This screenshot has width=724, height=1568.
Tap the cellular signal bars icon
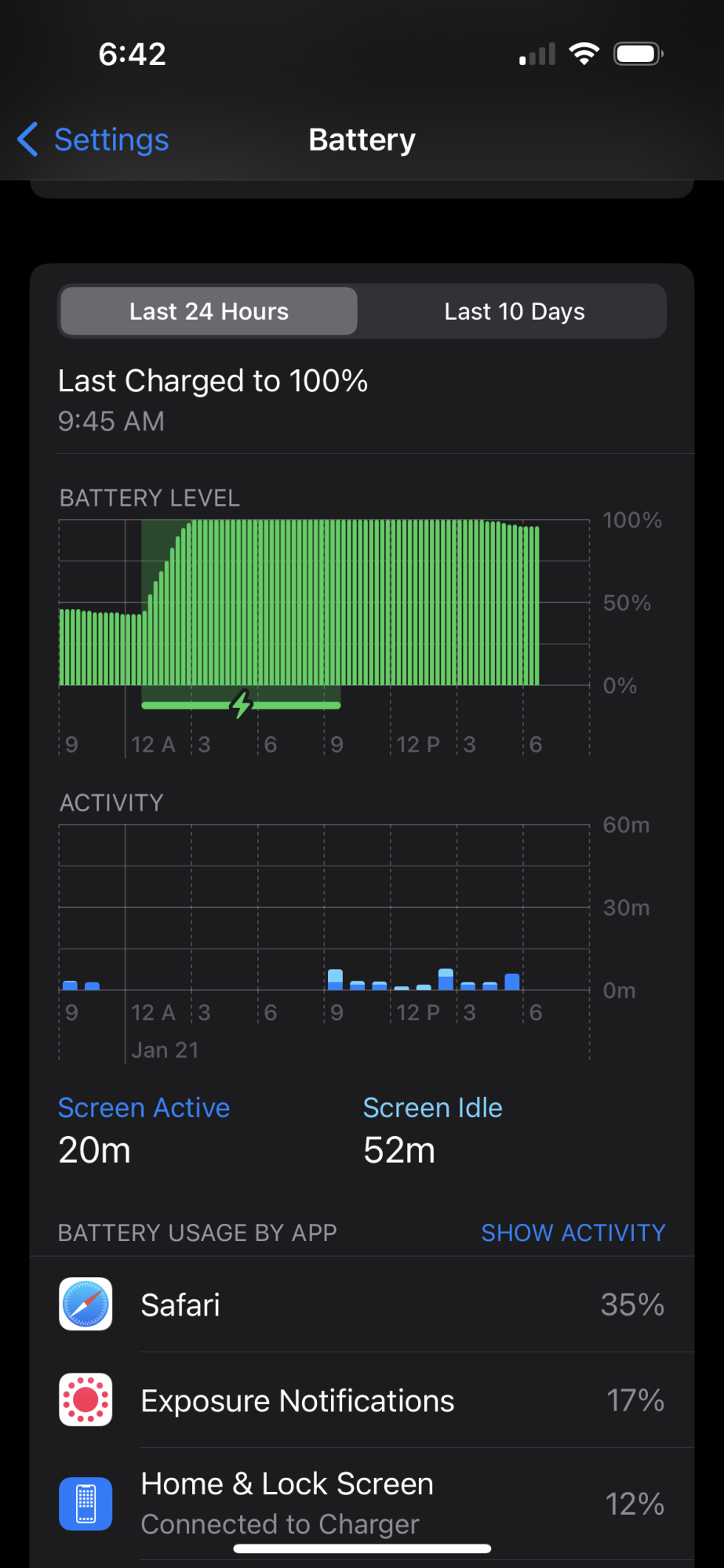click(537, 54)
